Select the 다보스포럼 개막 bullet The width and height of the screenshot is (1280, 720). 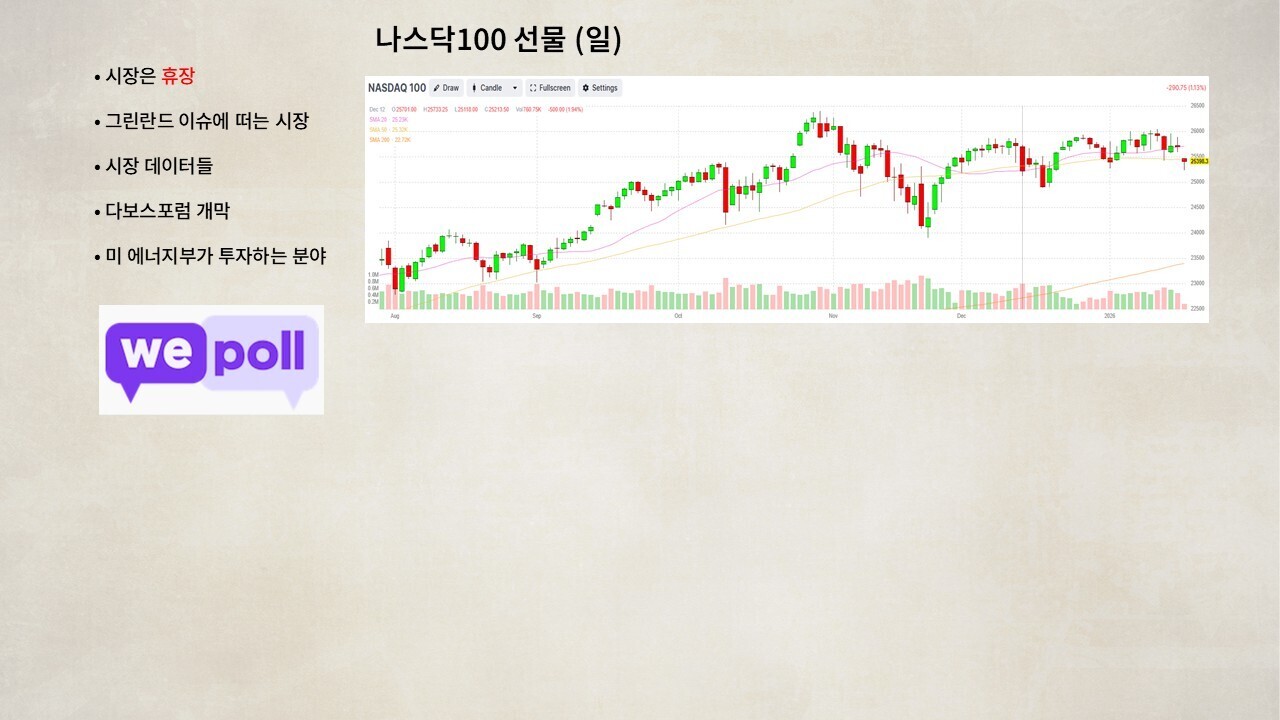coord(168,211)
